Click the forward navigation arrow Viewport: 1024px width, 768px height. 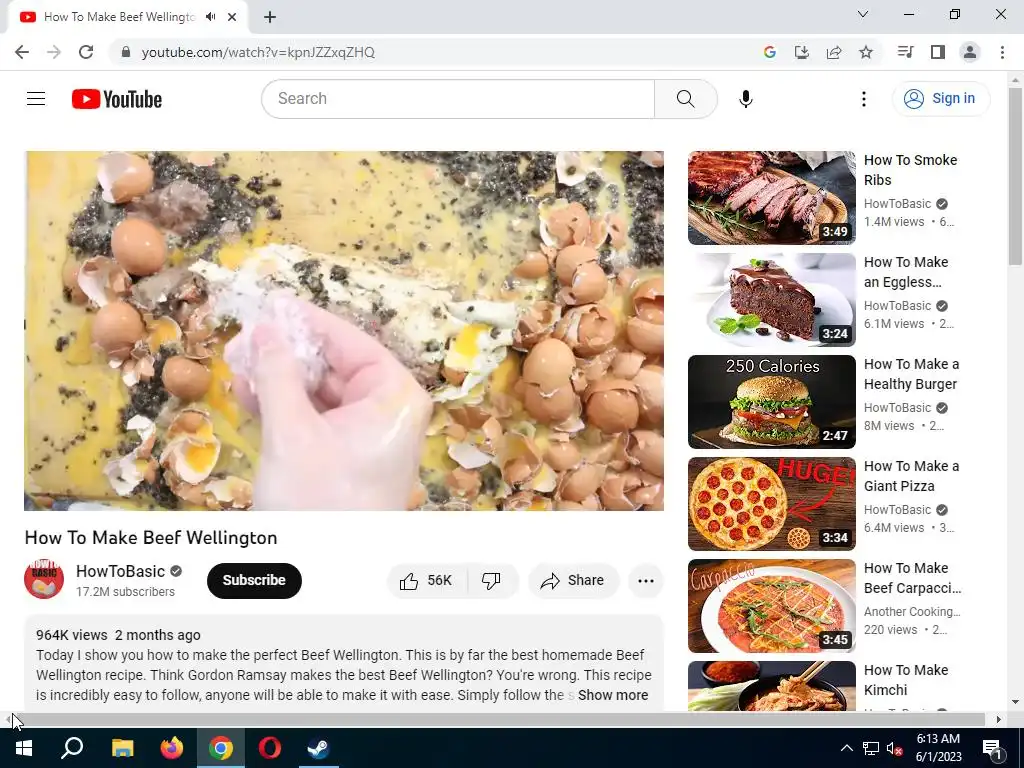pos(54,52)
